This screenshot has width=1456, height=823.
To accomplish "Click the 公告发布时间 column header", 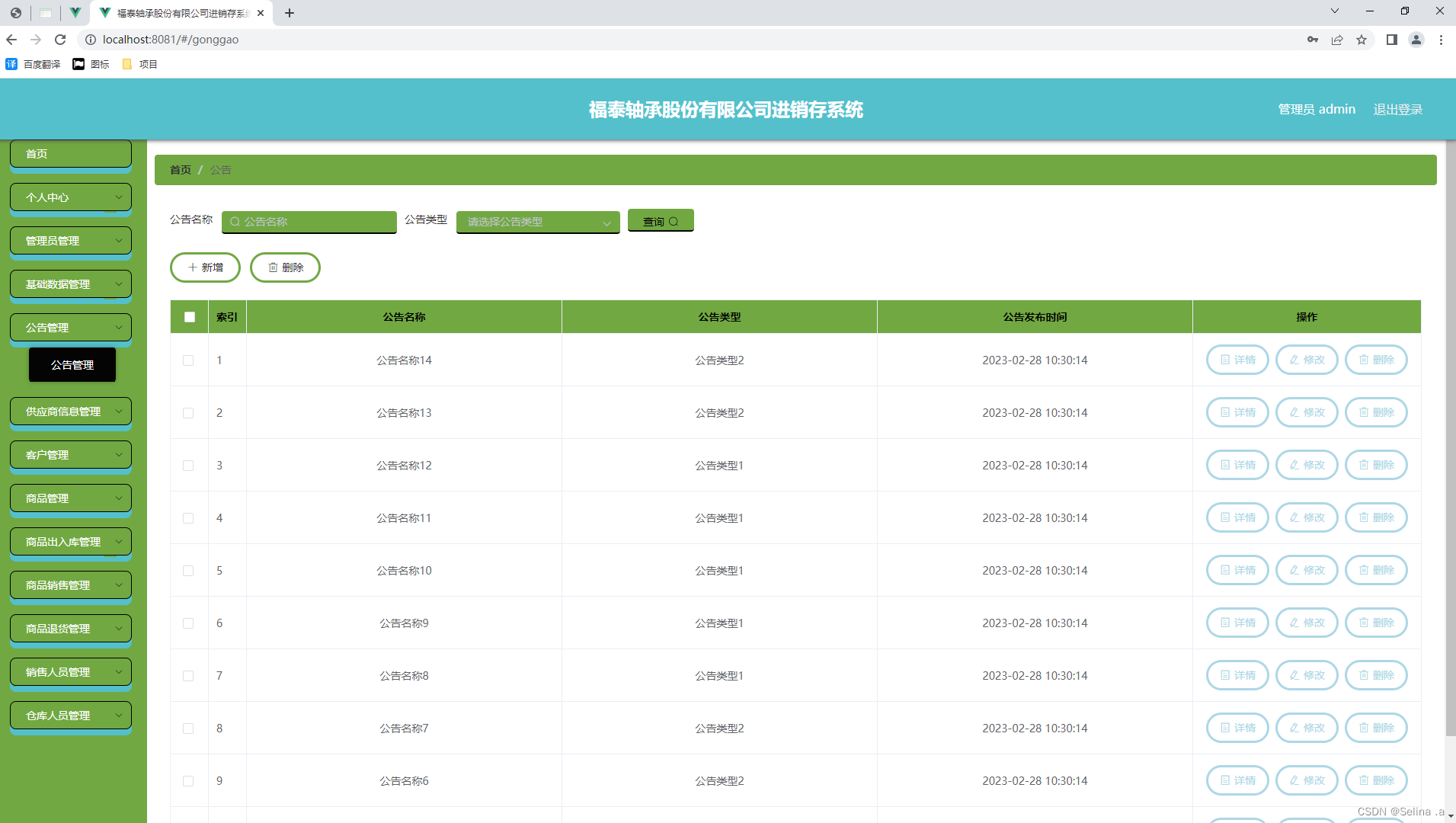I will tap(1035, 317).
